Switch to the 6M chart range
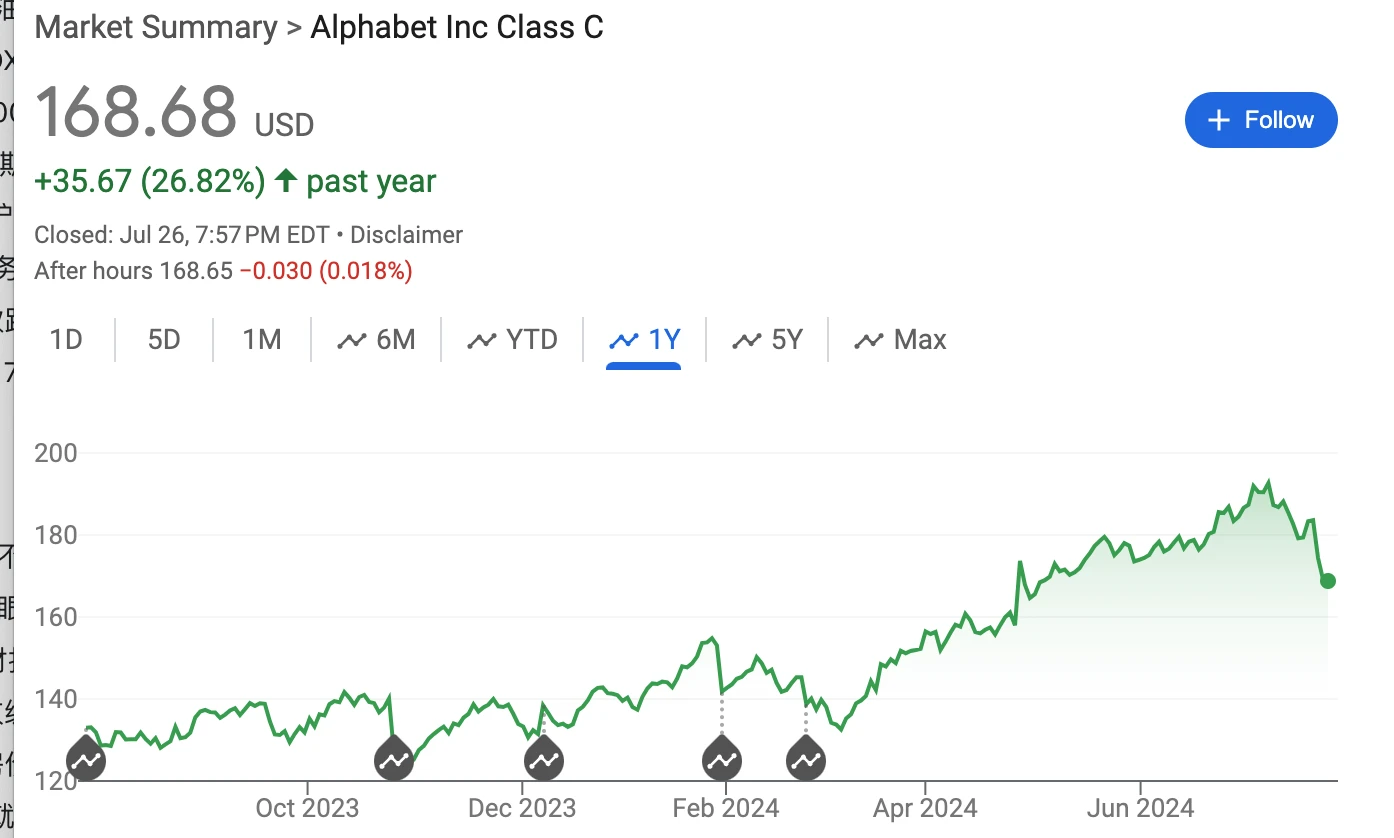The height and width of the screenshot is (838, 1394). (x=377, y=340)
